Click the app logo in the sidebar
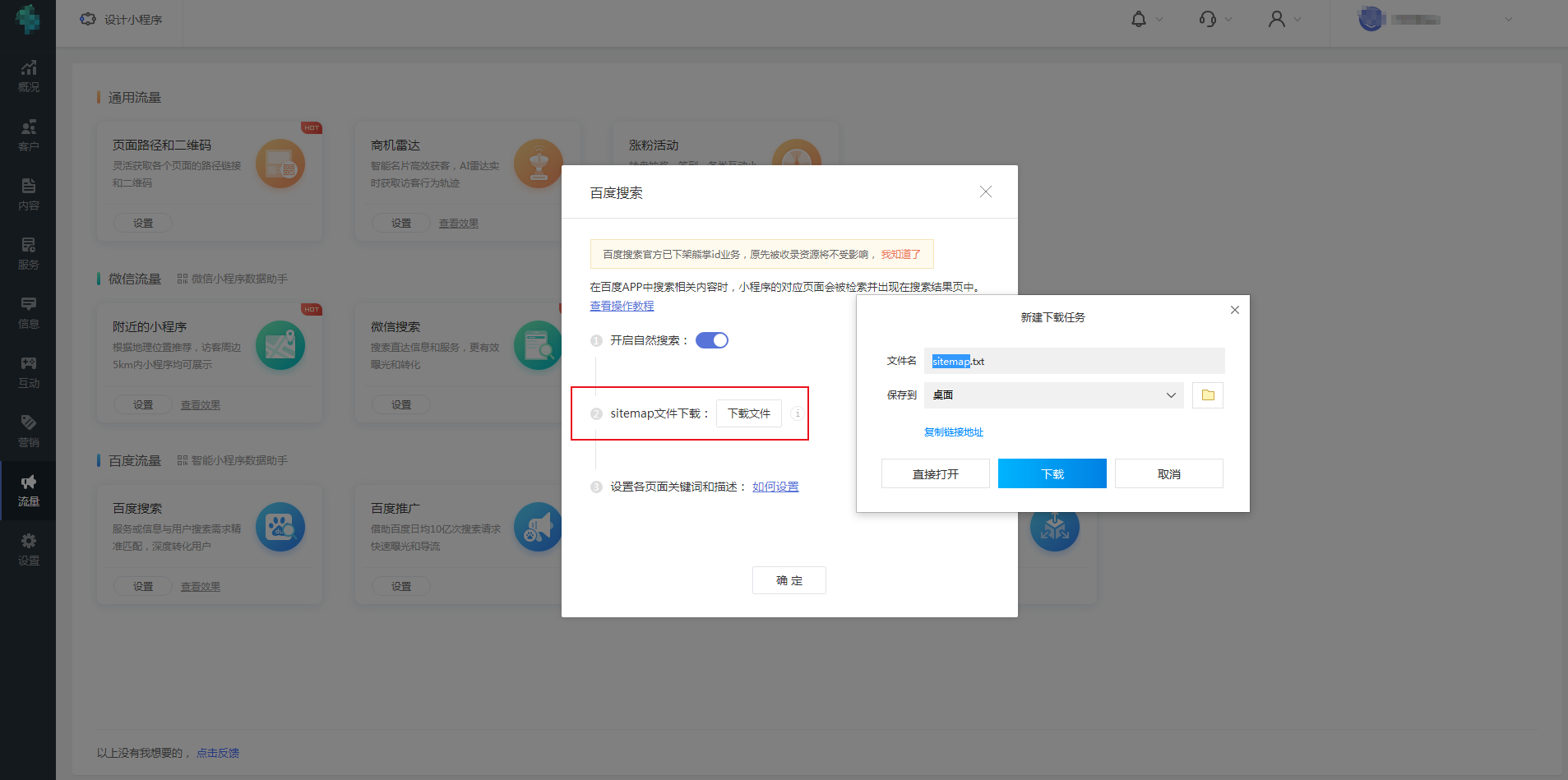 [28, 19]
